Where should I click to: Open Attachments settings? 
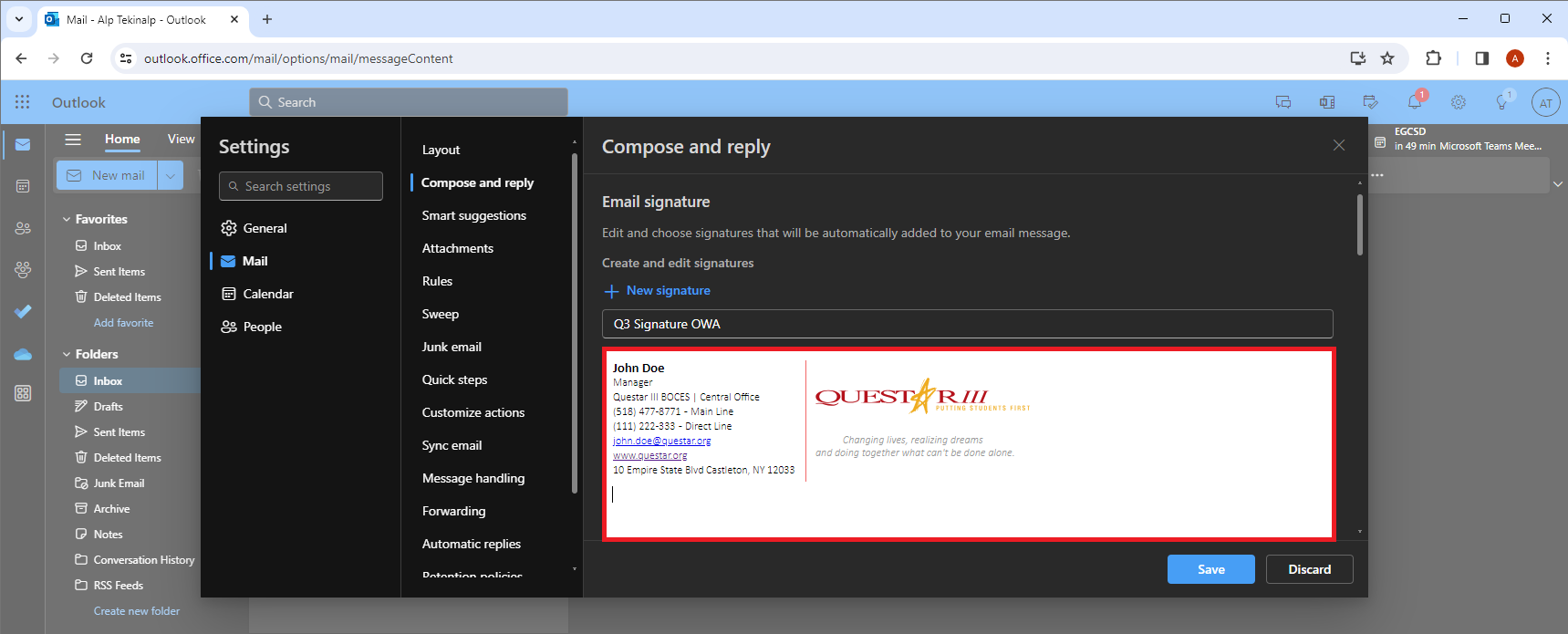[x=457, y=248]
